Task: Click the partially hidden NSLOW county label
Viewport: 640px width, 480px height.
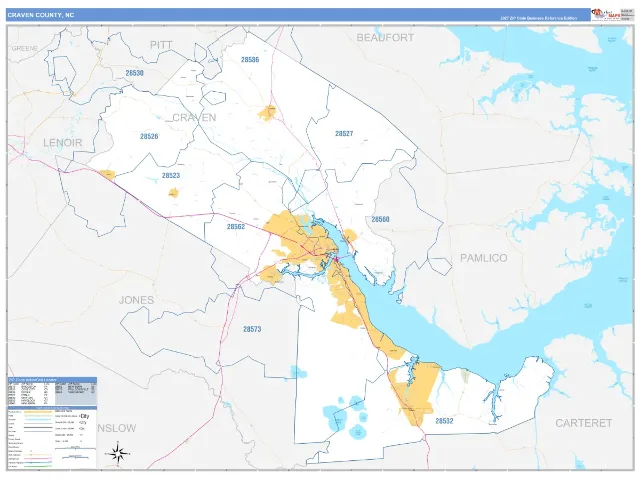Action: point(117,428)
